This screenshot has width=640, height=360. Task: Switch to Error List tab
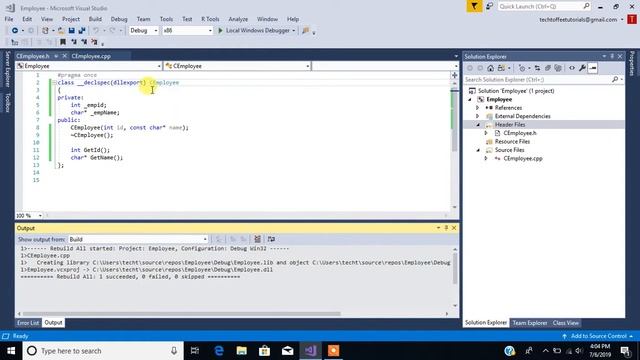pos(28,323)
